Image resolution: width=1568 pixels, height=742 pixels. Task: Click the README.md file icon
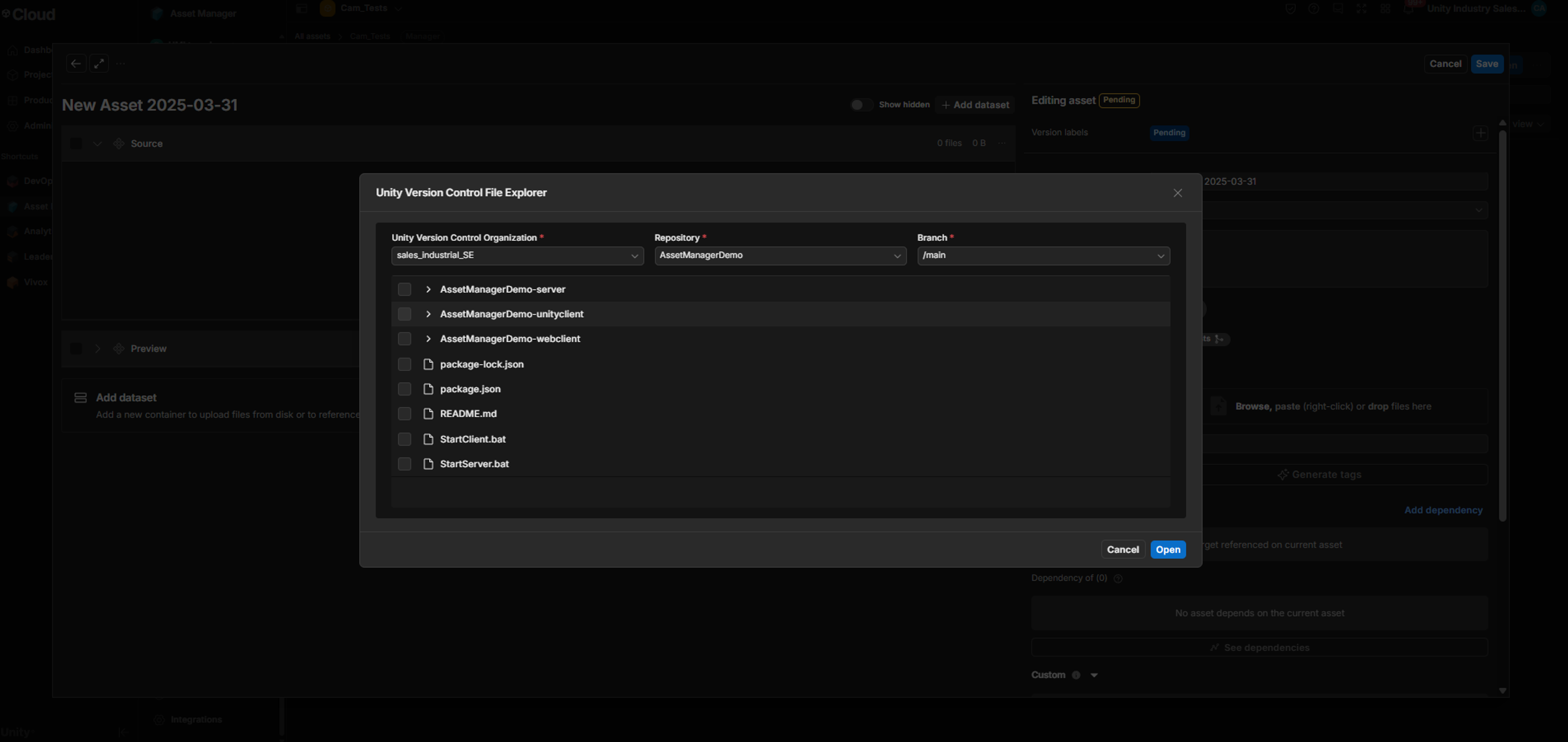point(429,414)
